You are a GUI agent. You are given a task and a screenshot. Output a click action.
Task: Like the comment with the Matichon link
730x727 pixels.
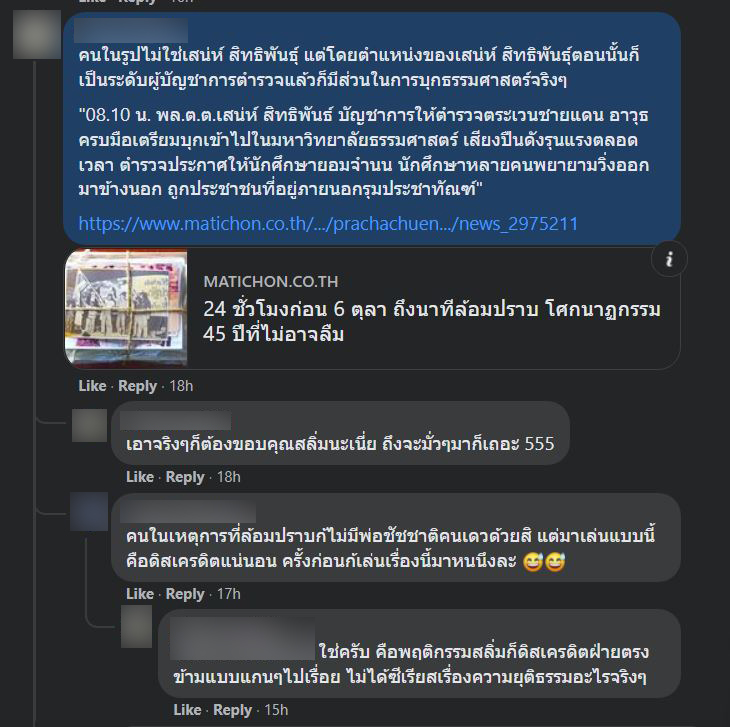(92, 386)
